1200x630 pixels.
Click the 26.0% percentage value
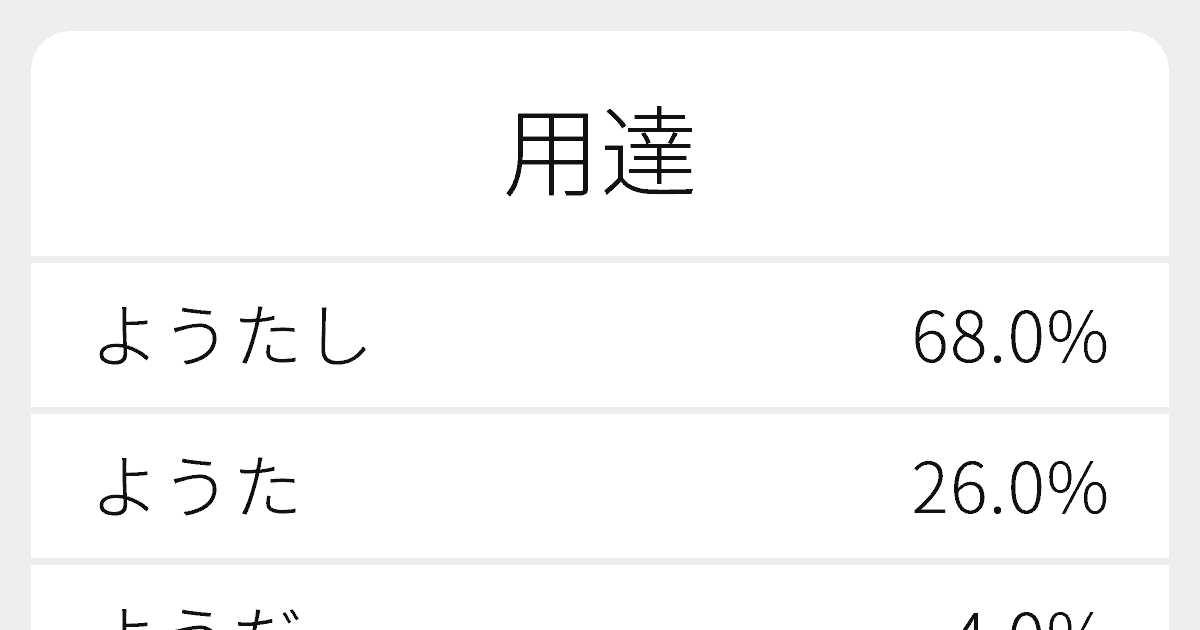(1009, 489)
